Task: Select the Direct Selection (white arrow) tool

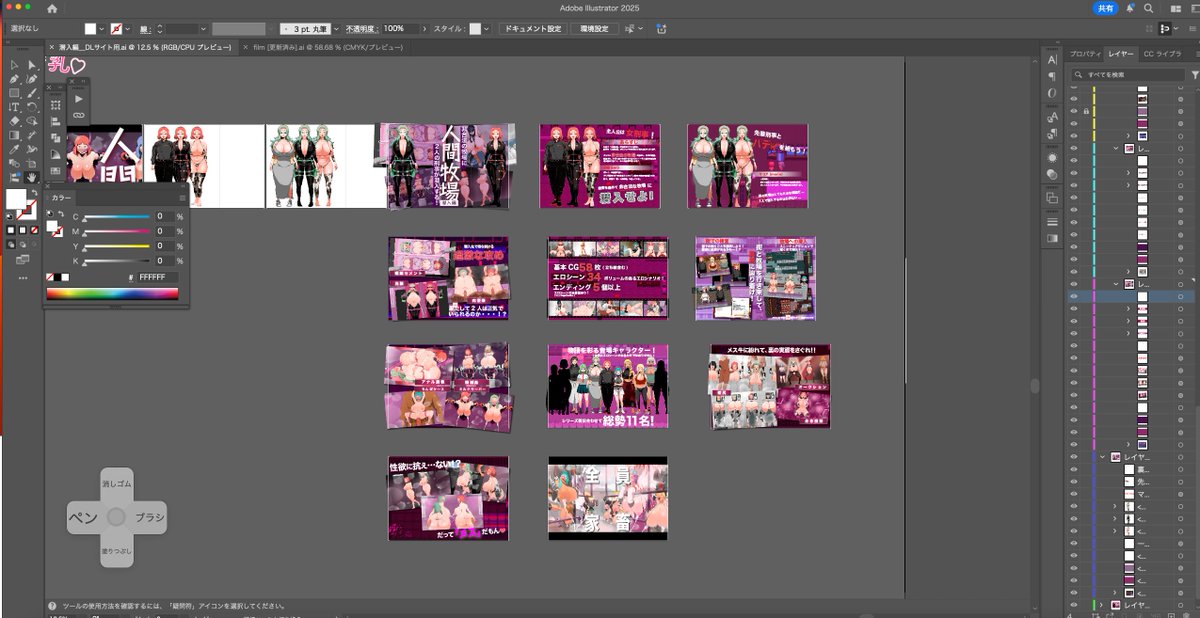Action: point(32,65)
